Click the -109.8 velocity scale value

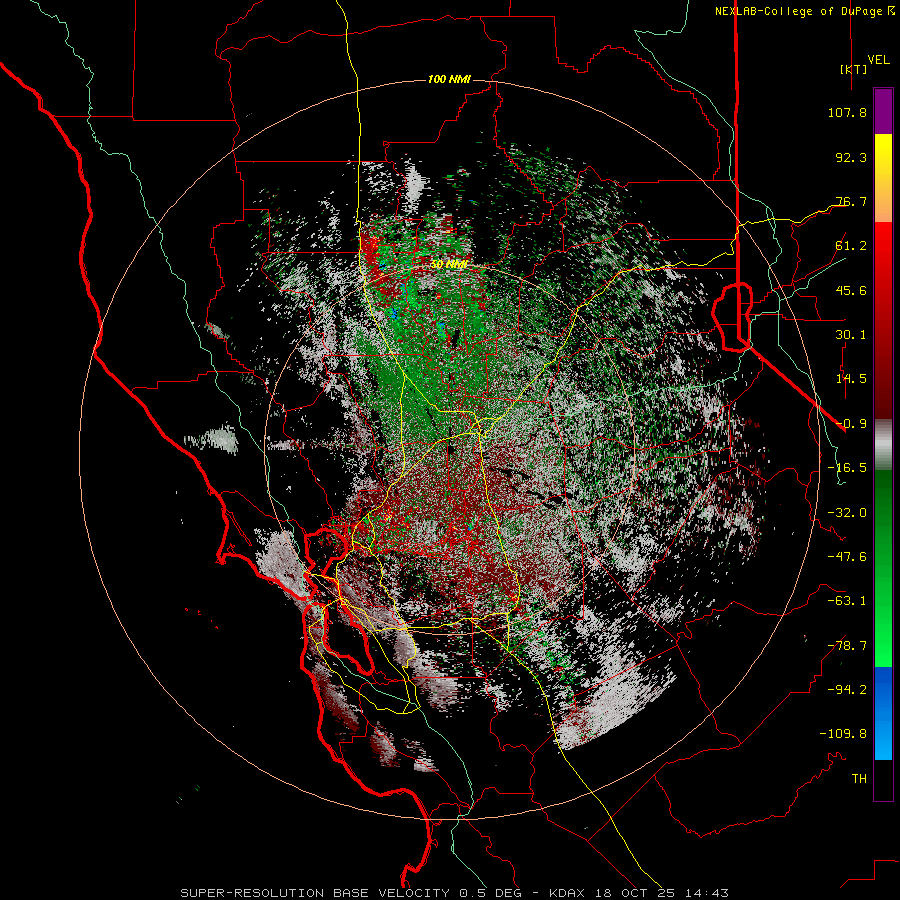(x=843, y=734)
